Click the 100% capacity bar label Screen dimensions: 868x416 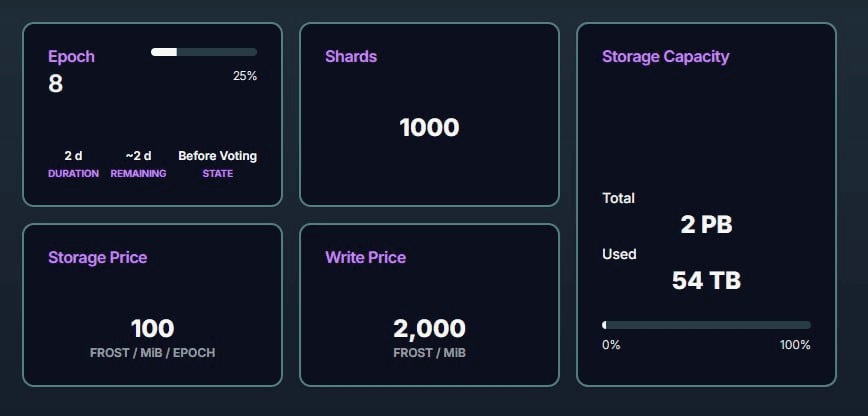[x=795, y=345]
